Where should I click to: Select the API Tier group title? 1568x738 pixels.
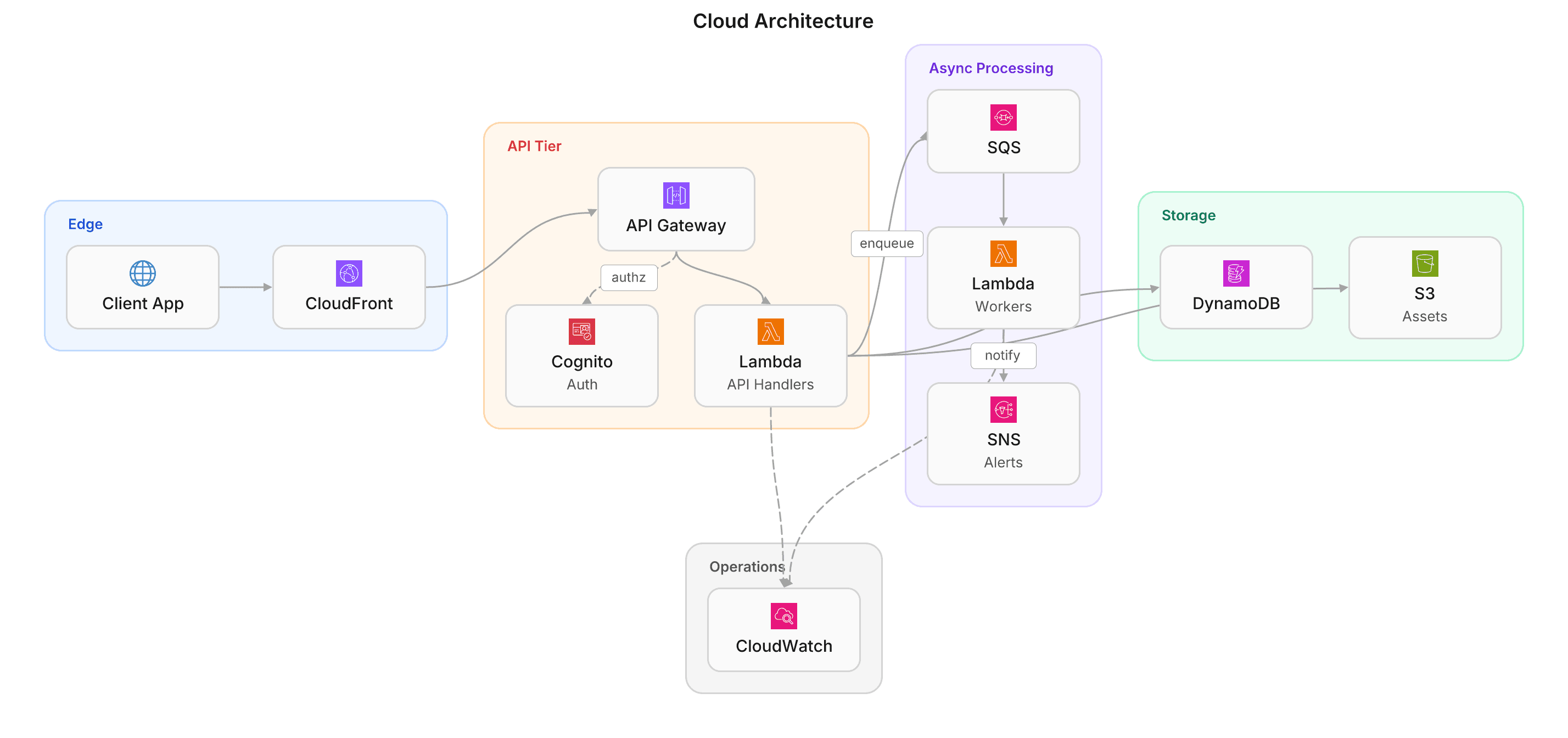pos(534,146)
